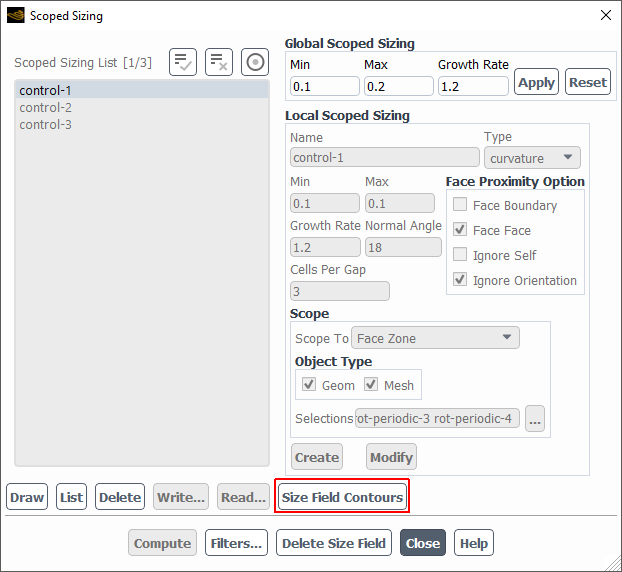Click the deselect-all icon above Scoped Sizing List
This screenshot has height=572, width=622.
click(219, 62)
